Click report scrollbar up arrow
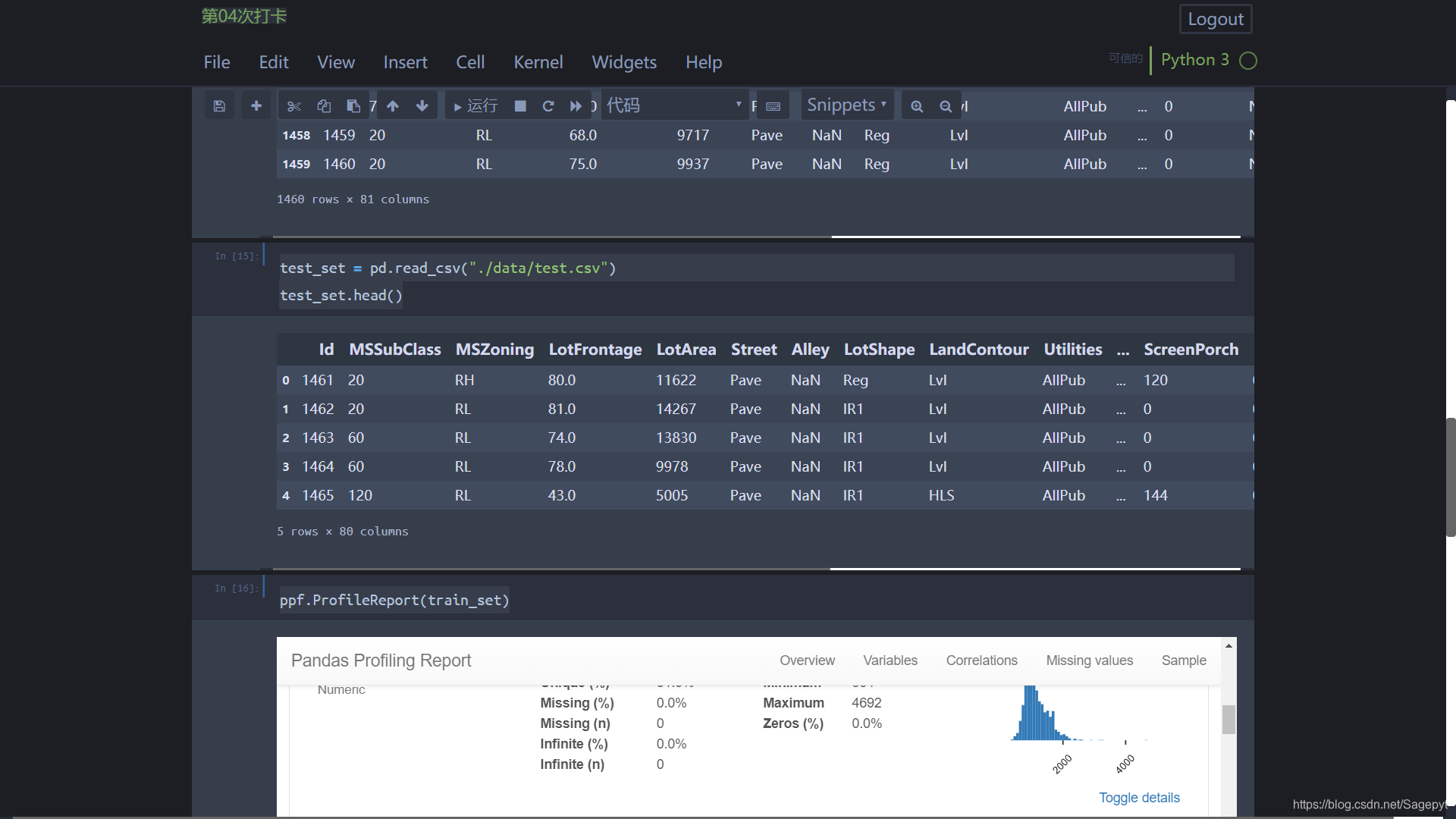This screenshot has width=1456, height=819. (x=1228, y=646)
